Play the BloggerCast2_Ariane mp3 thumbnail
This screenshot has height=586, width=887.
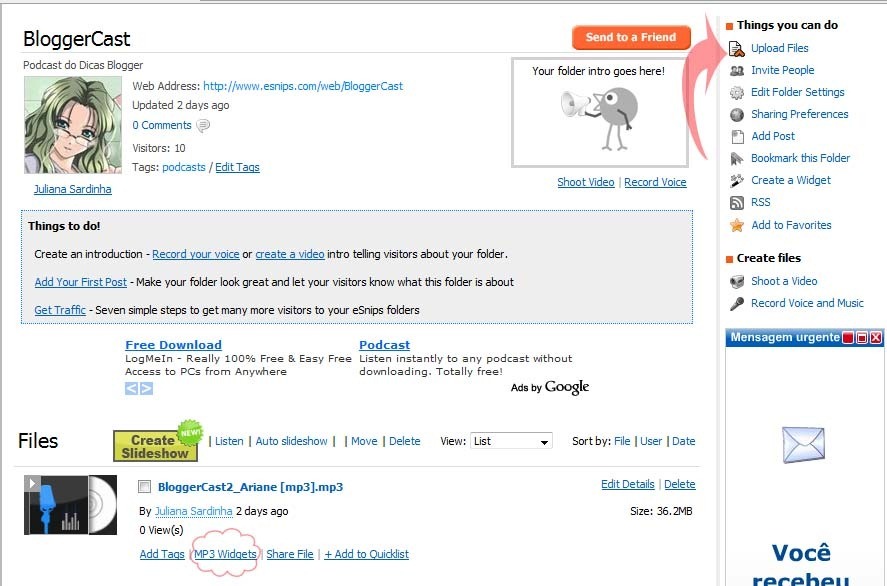tap(70, 505)
